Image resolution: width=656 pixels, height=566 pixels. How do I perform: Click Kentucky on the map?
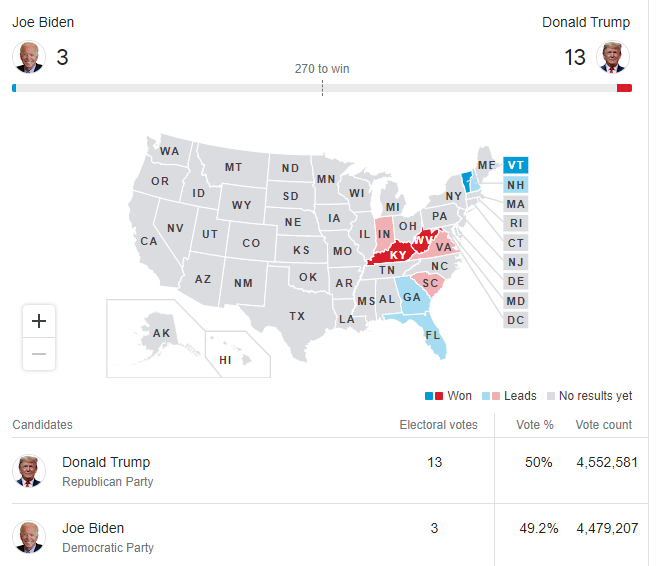[397, 255]
